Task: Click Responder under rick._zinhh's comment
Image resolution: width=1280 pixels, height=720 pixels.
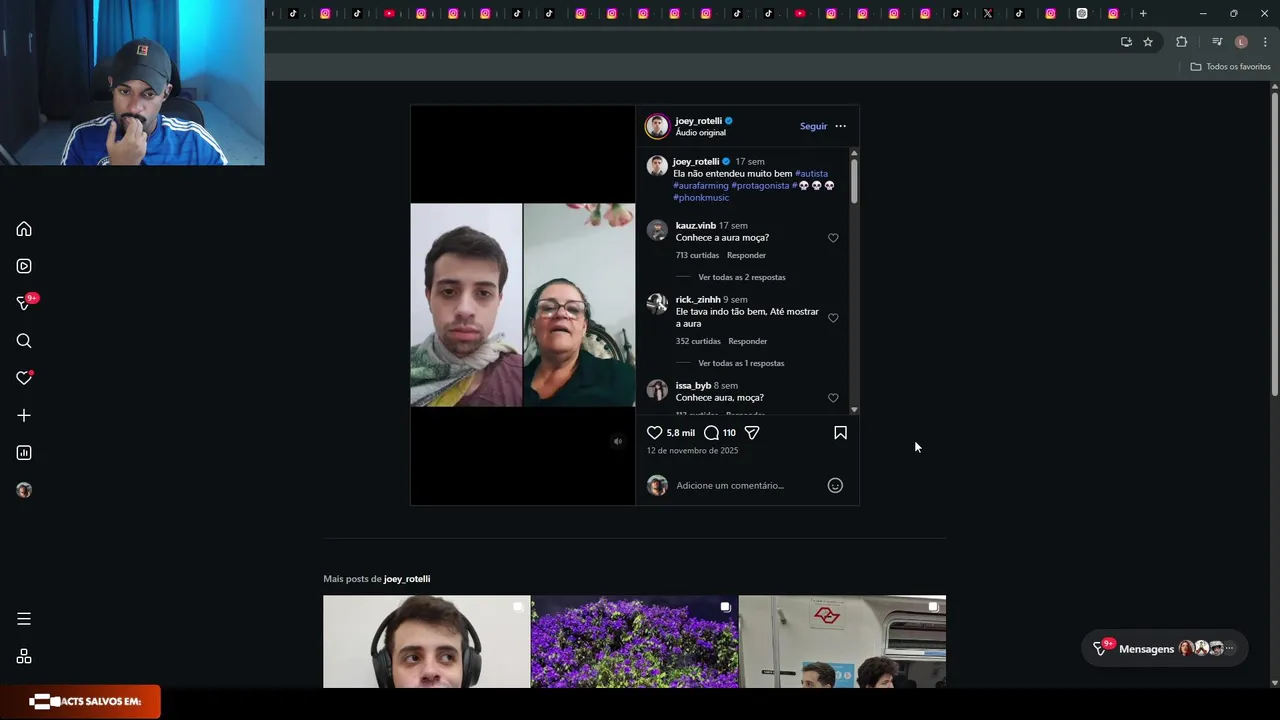Action: pos(747,341)
